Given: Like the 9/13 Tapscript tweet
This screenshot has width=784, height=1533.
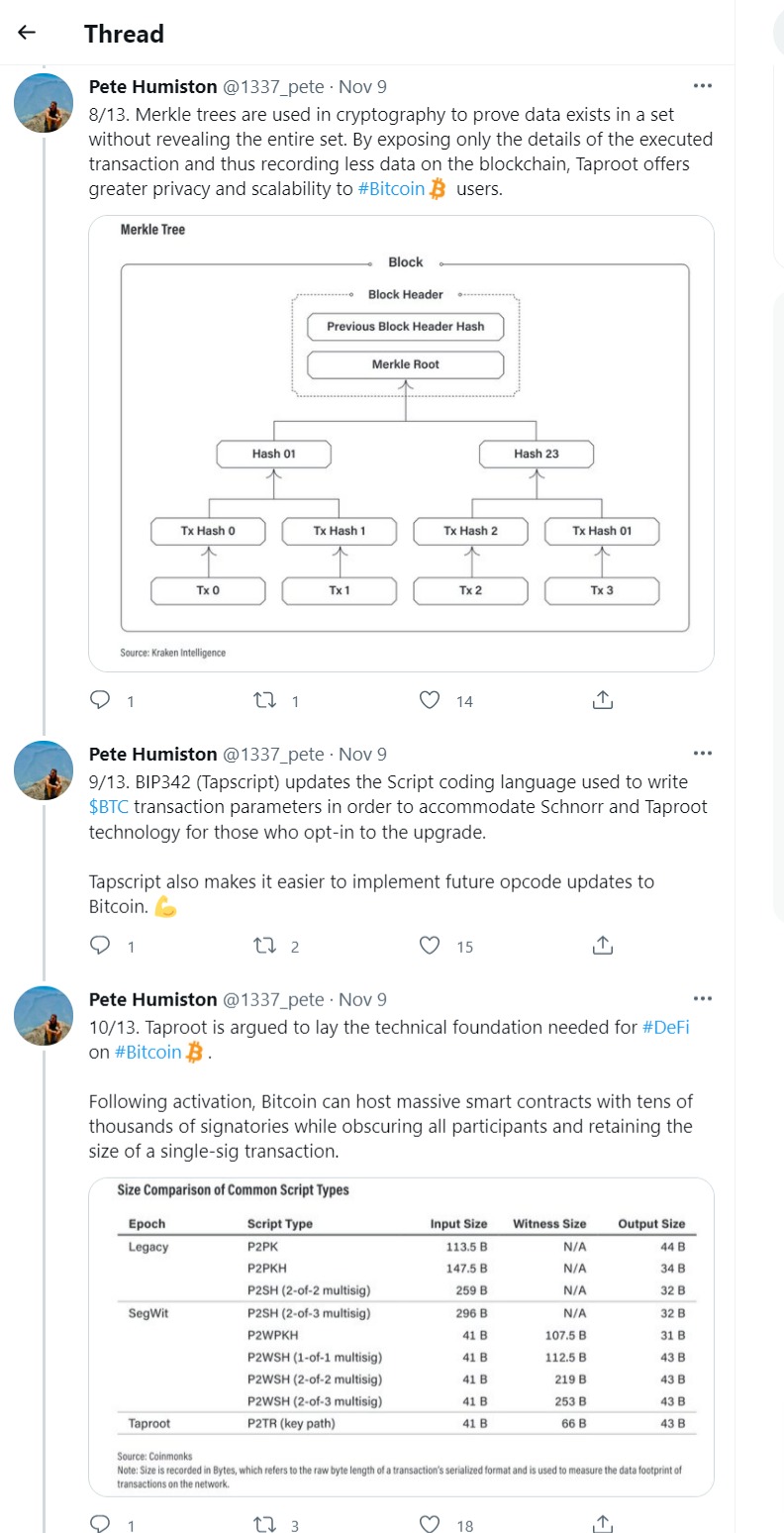Looking at the screenshot, I should pyautogui.click(x=430, y=946).
